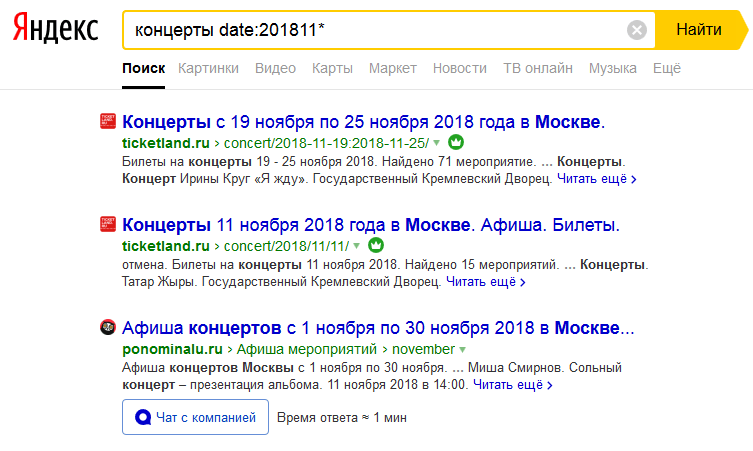The image size is (753, 451).
Task: Open the Ещё menu
Action: (x=666, y=68)
